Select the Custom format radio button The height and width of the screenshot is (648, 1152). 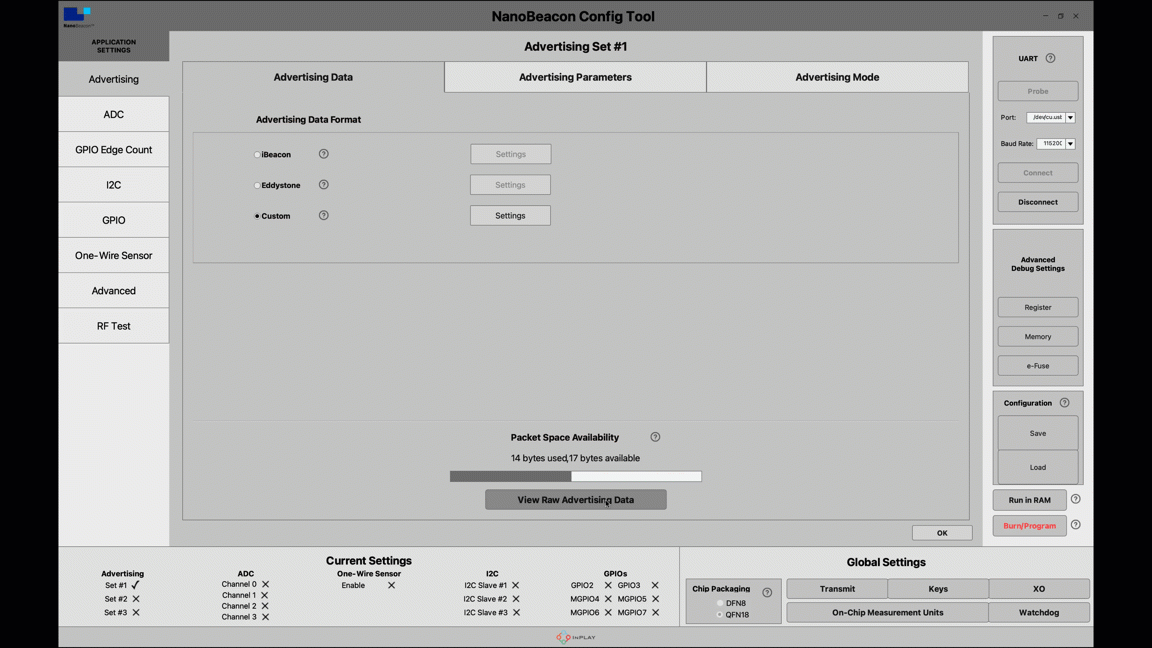(257, 216)
